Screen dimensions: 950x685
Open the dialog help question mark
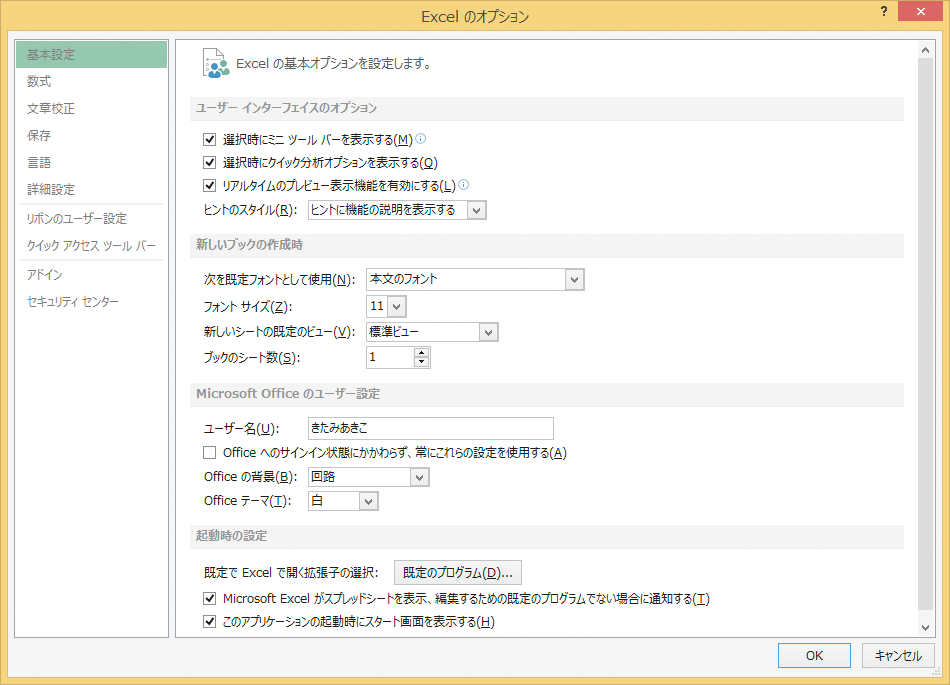pyautogui.click(x=884, y=12)
